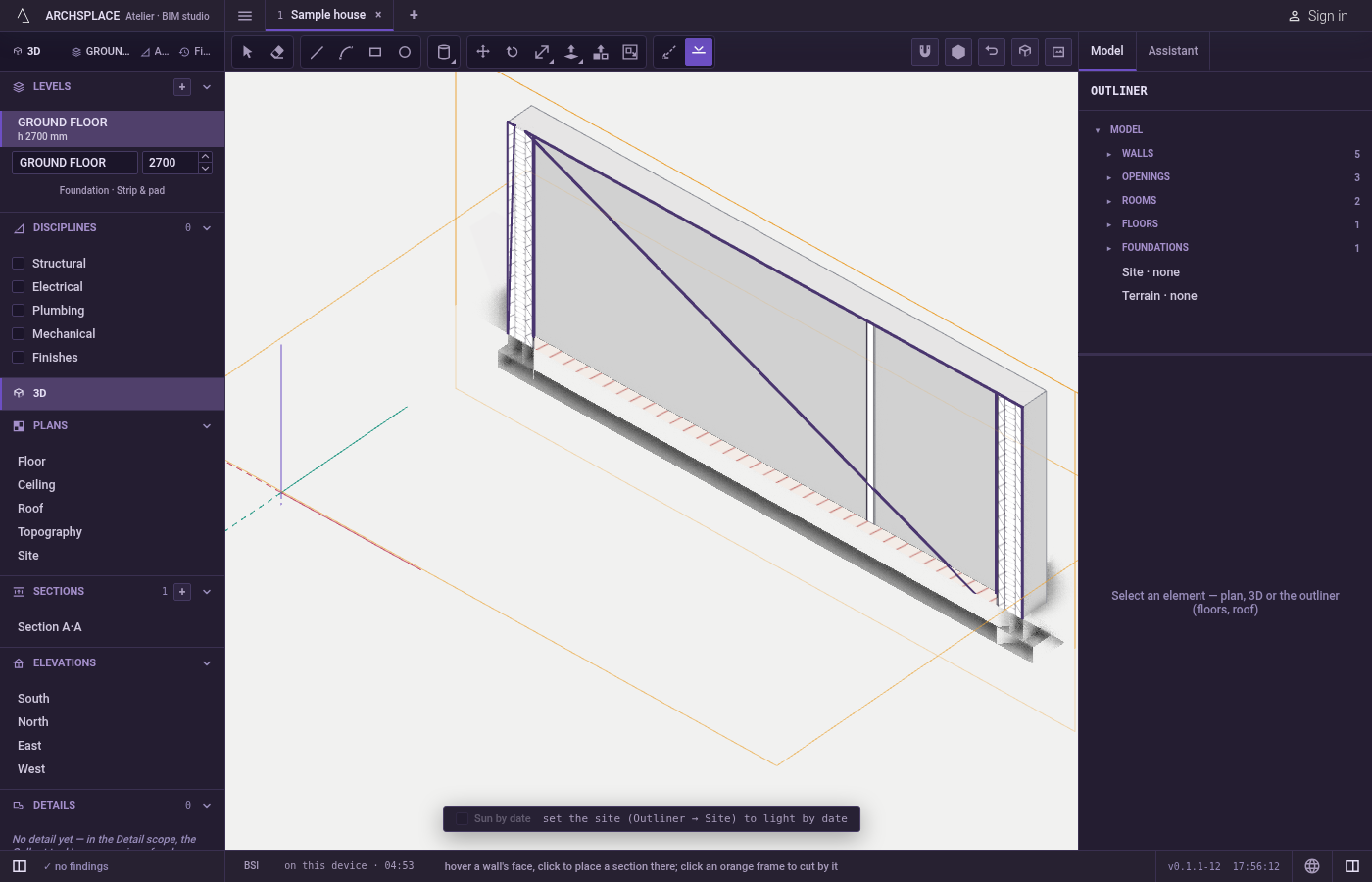Click the dashed measure tool icon
Image resolution: width=1372 pixels, height=882 pixels.
tap(669, 52)
